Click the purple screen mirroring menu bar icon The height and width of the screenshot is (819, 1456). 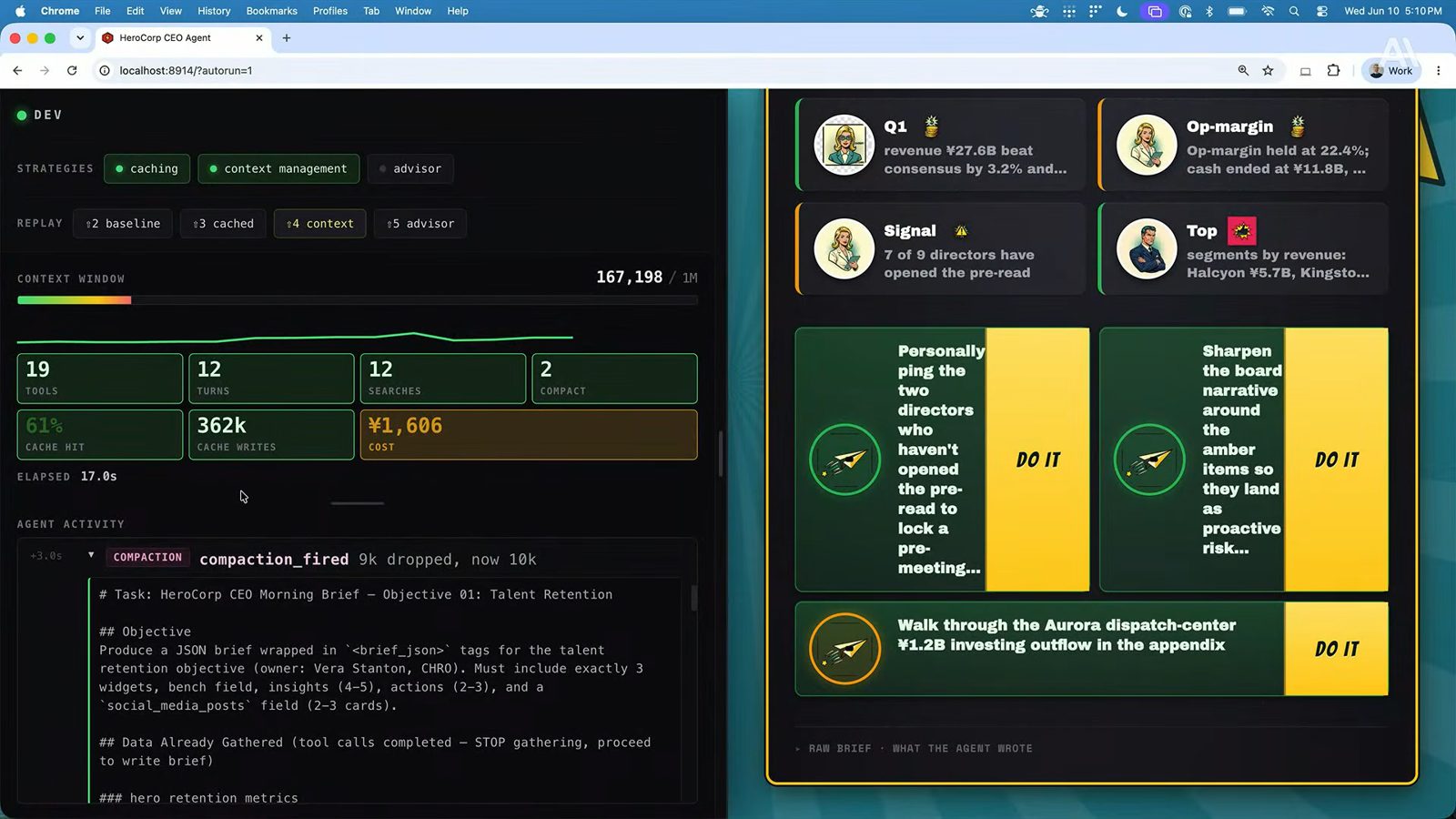(1155, 11)
